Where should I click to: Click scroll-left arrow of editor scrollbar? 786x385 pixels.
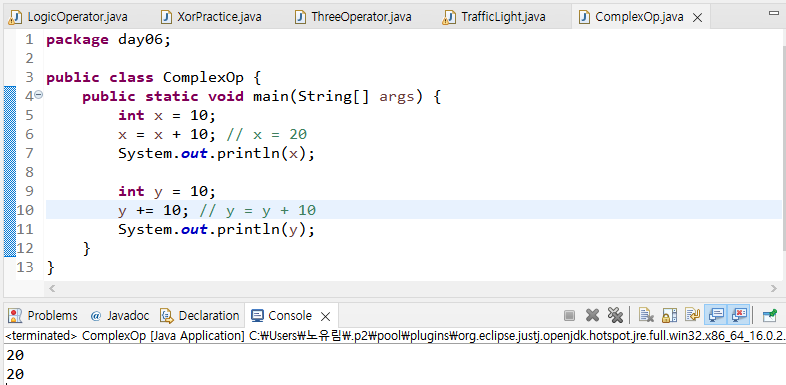52,288
